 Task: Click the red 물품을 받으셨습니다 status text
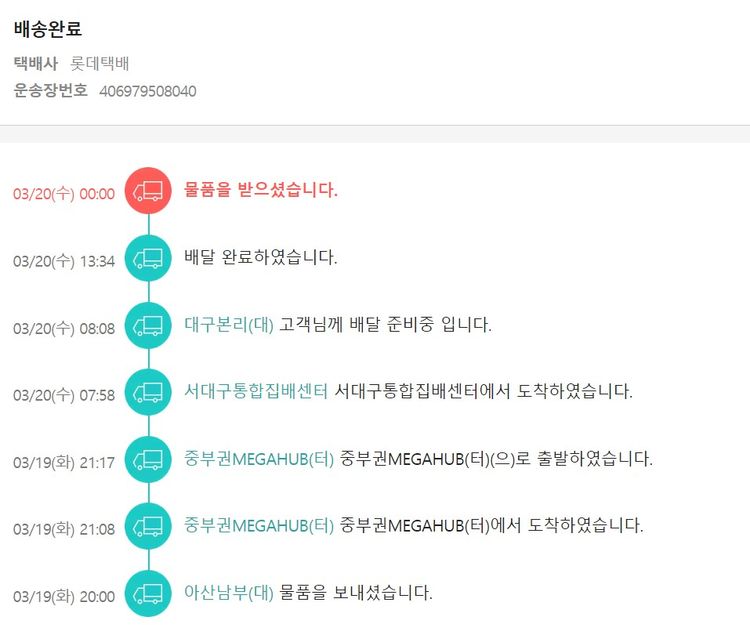(261, 190)
